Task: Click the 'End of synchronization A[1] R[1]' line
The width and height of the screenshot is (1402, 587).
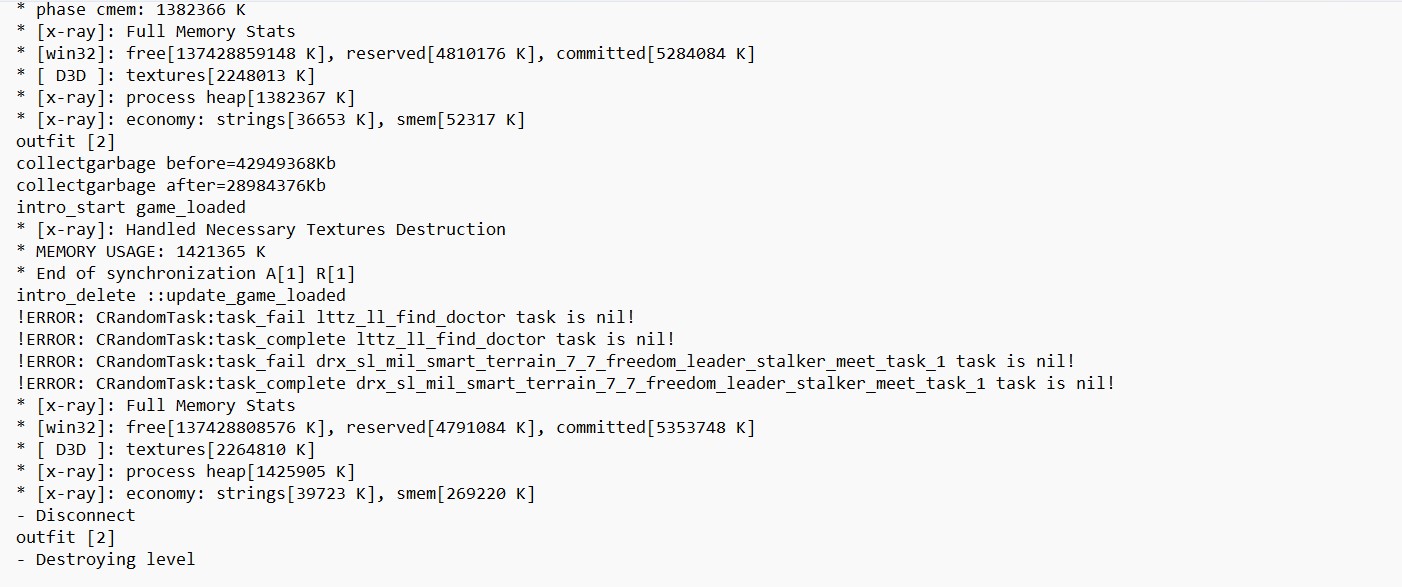Action: [x=186, y=274]
